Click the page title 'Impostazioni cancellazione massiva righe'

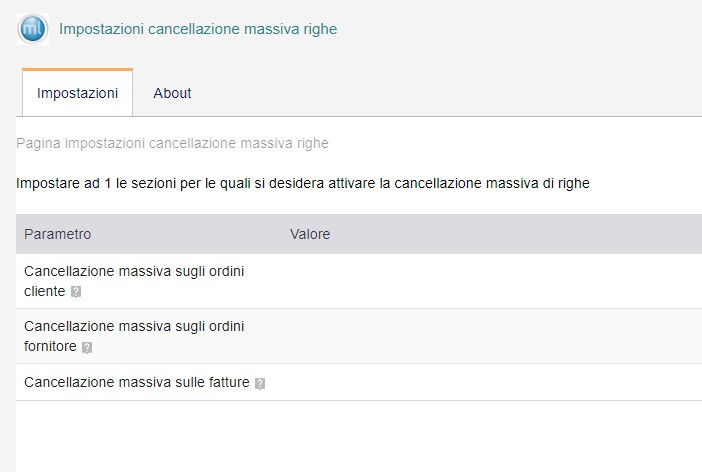point(198,29)
